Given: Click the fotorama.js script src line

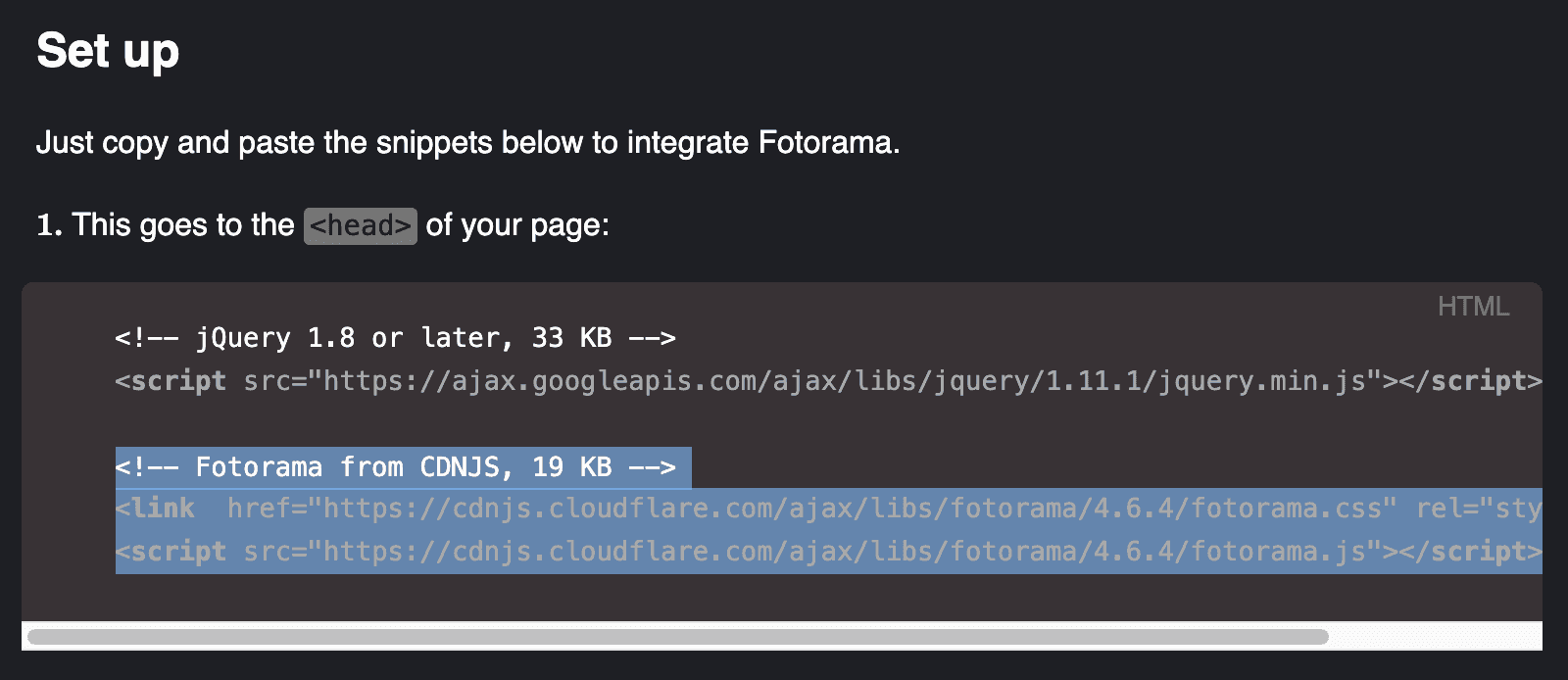Looking at the screenshot, I should point(828,552).
